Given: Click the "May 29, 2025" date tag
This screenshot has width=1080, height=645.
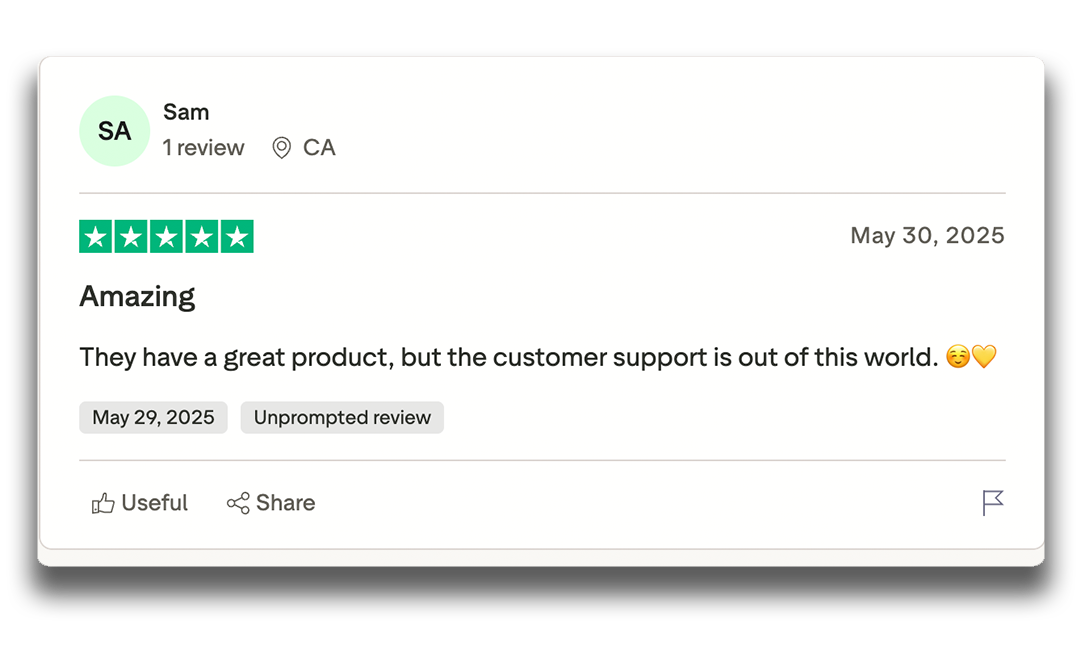Looking at the screenshot, I should pyautogui.click(x=153, y=418).
